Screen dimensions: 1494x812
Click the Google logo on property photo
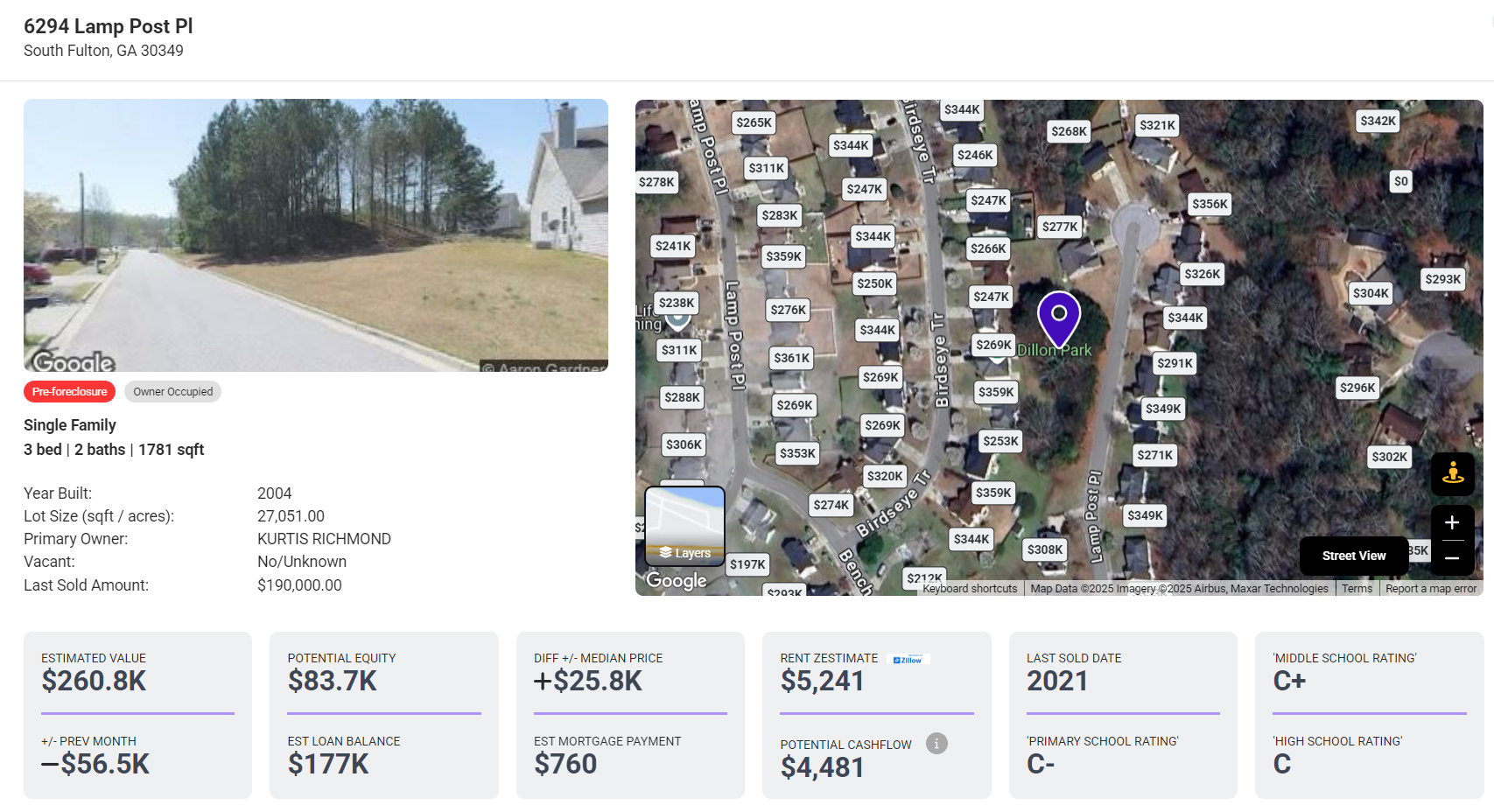point(74,361)
